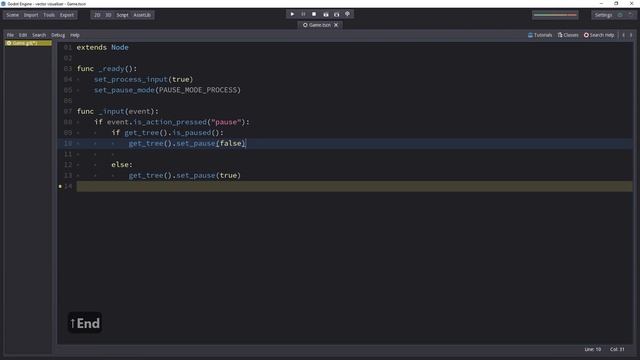640x360 pixels.
Task: Open the script editor Edit menu
Action: [23, 35]
